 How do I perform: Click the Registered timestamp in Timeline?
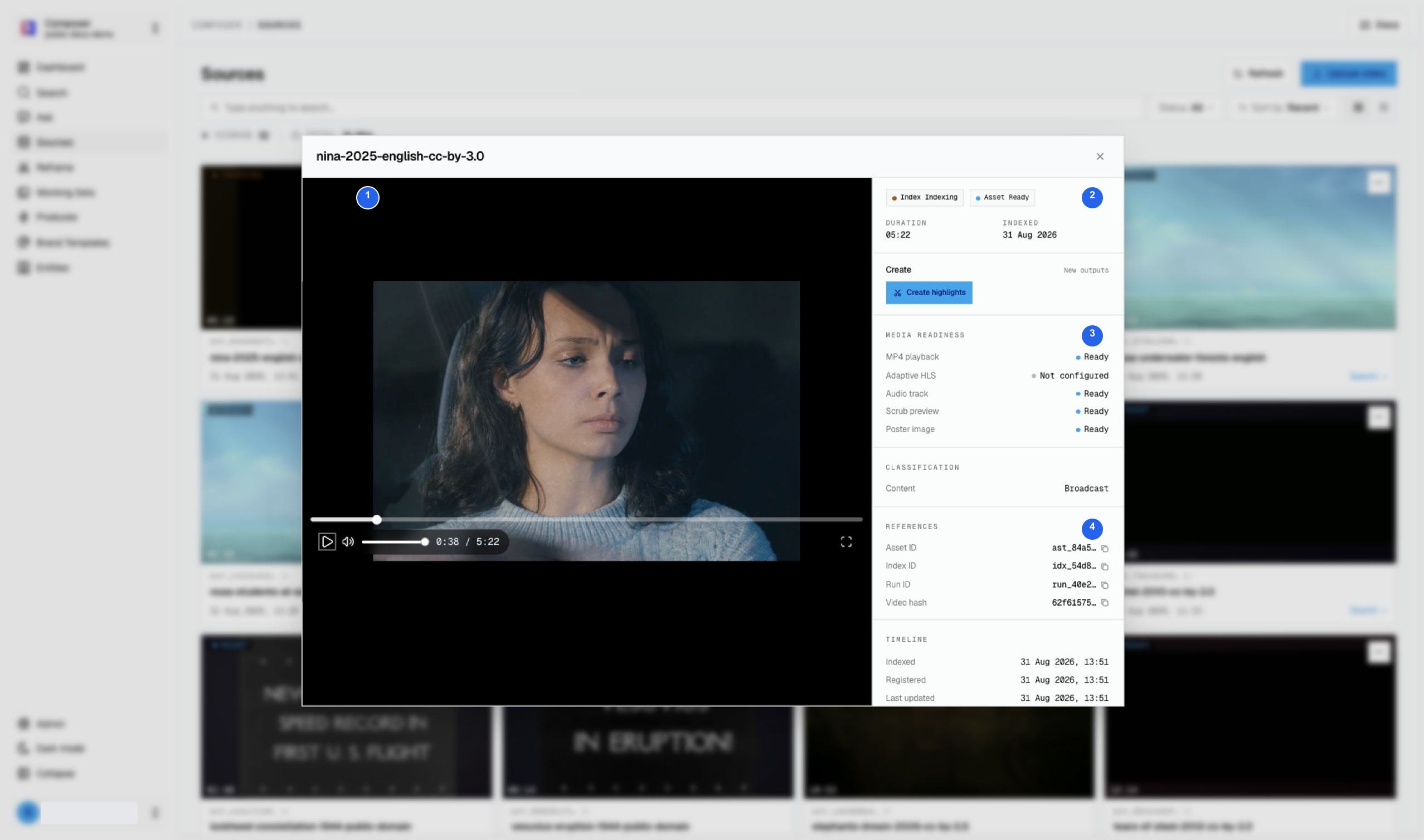coord(1064,680)
